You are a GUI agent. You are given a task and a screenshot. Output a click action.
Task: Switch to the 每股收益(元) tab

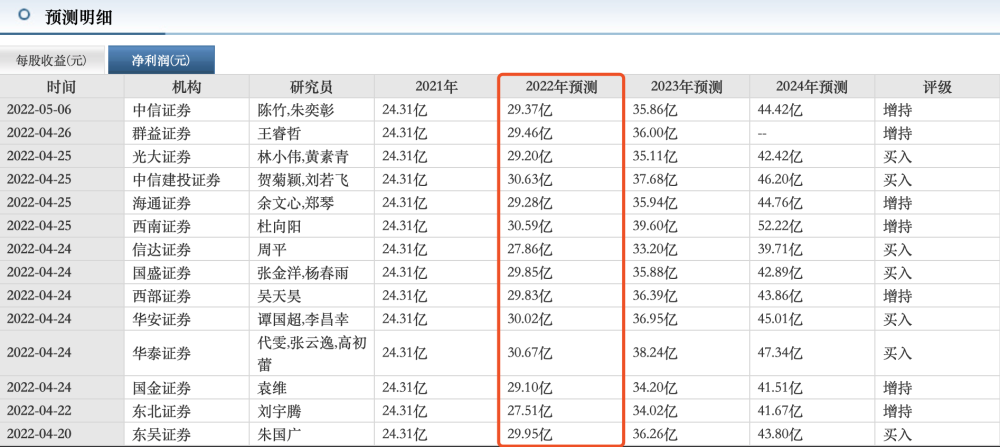[x=51, y=61]
